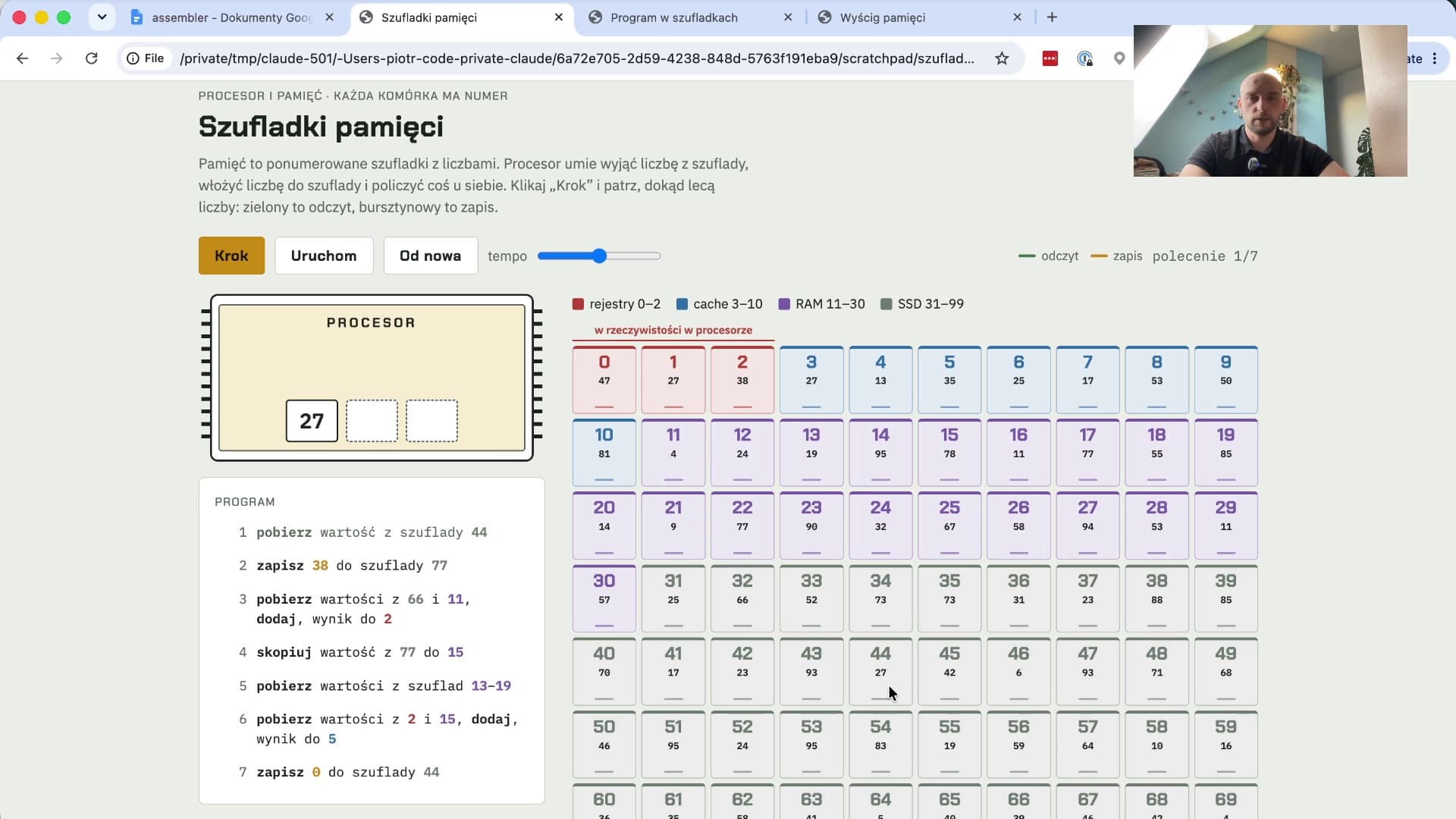Click memory drawer number 15
The image size is (1456, 819).
[949, 452]
